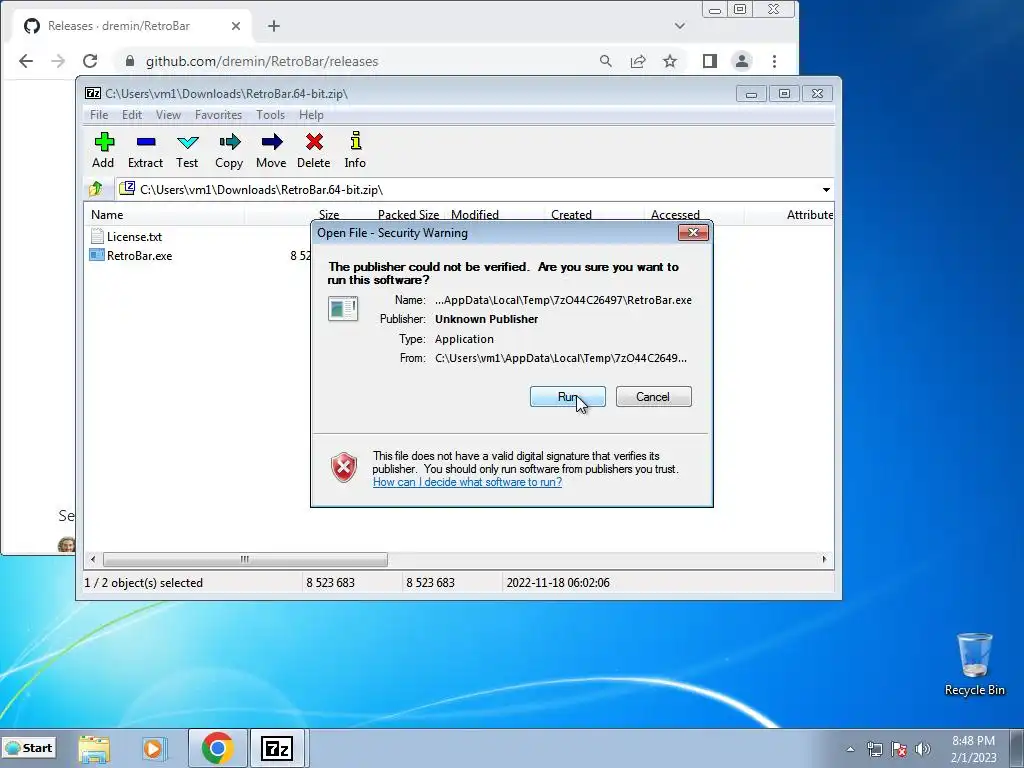Image resolution: width=1024 pixels, height=768 pixels.
Task: Select the RetroBar.exe file icon
Action: pyautogui.click(x=97, y=255)
